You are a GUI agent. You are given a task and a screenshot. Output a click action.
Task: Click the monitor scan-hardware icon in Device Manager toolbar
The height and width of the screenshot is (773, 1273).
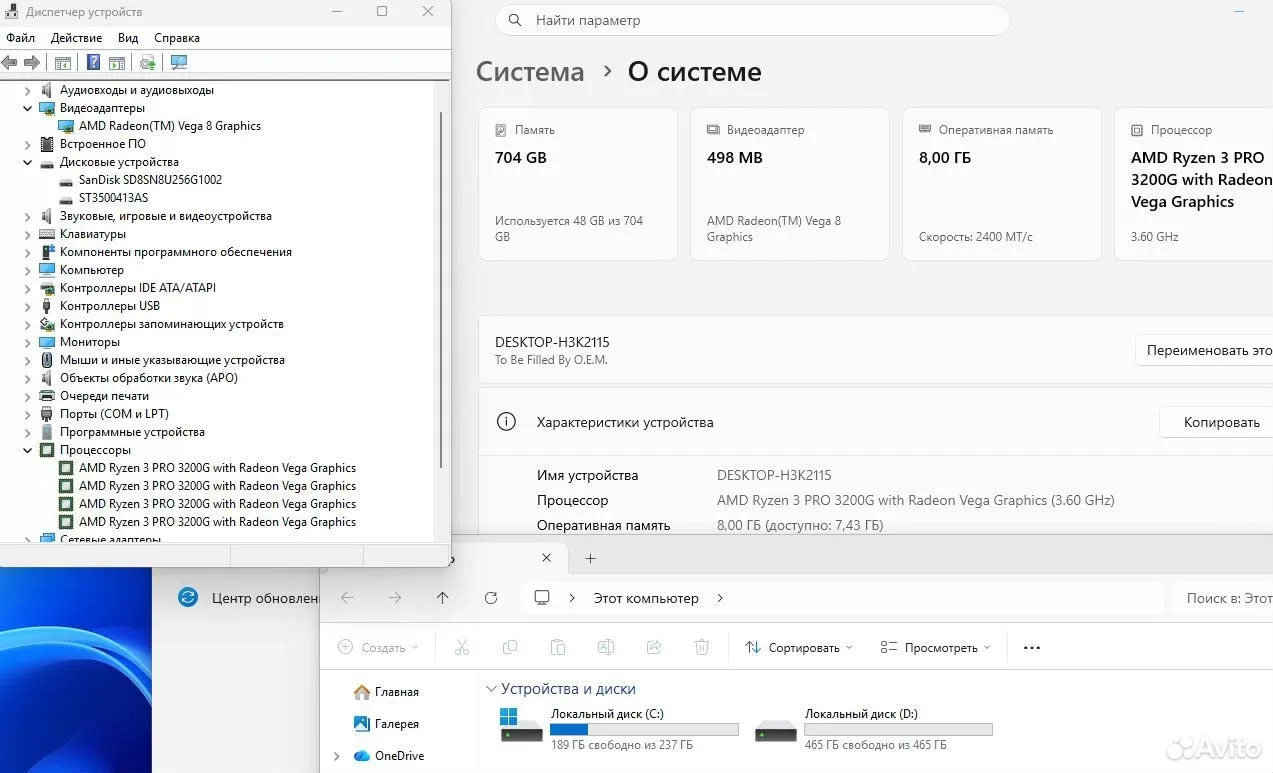point(179,62)
